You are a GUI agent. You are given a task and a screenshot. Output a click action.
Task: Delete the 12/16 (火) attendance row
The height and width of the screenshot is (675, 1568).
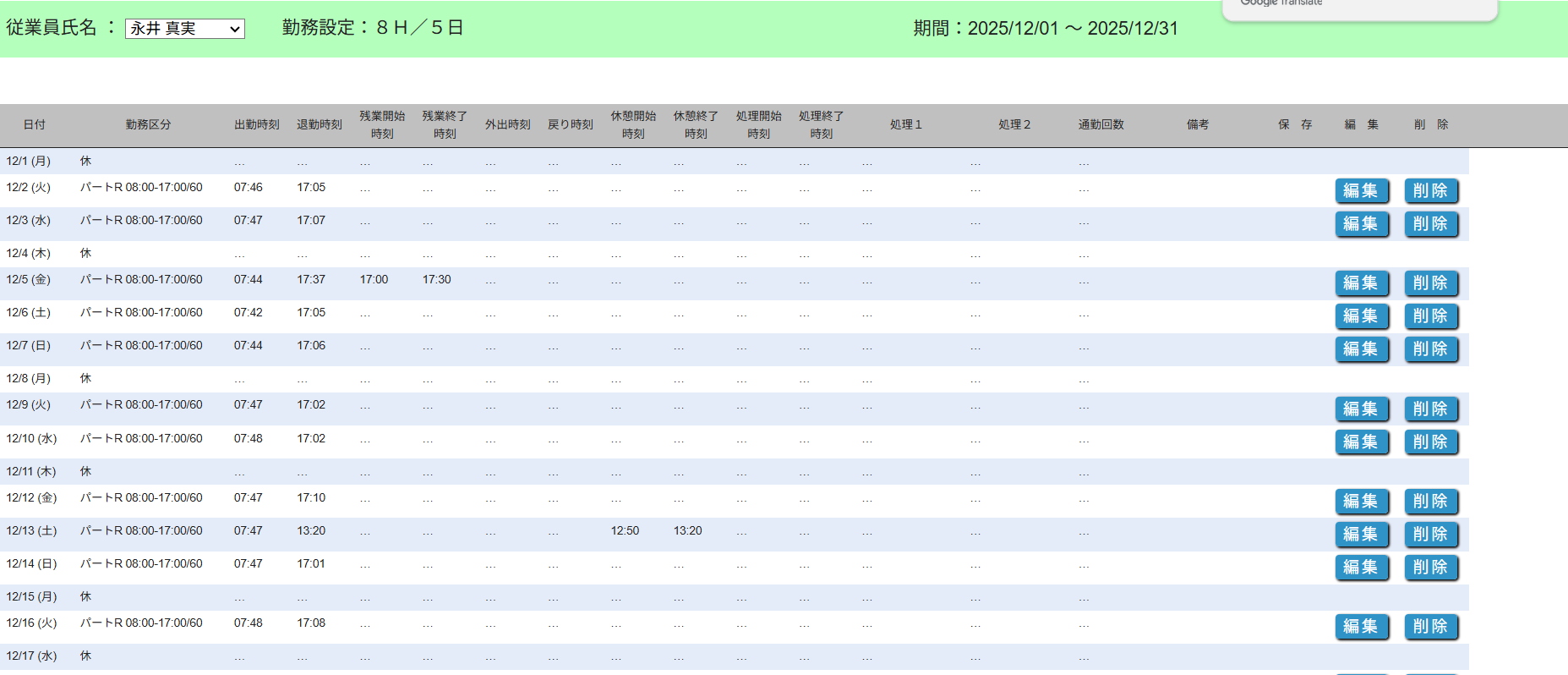(1430, 627)
